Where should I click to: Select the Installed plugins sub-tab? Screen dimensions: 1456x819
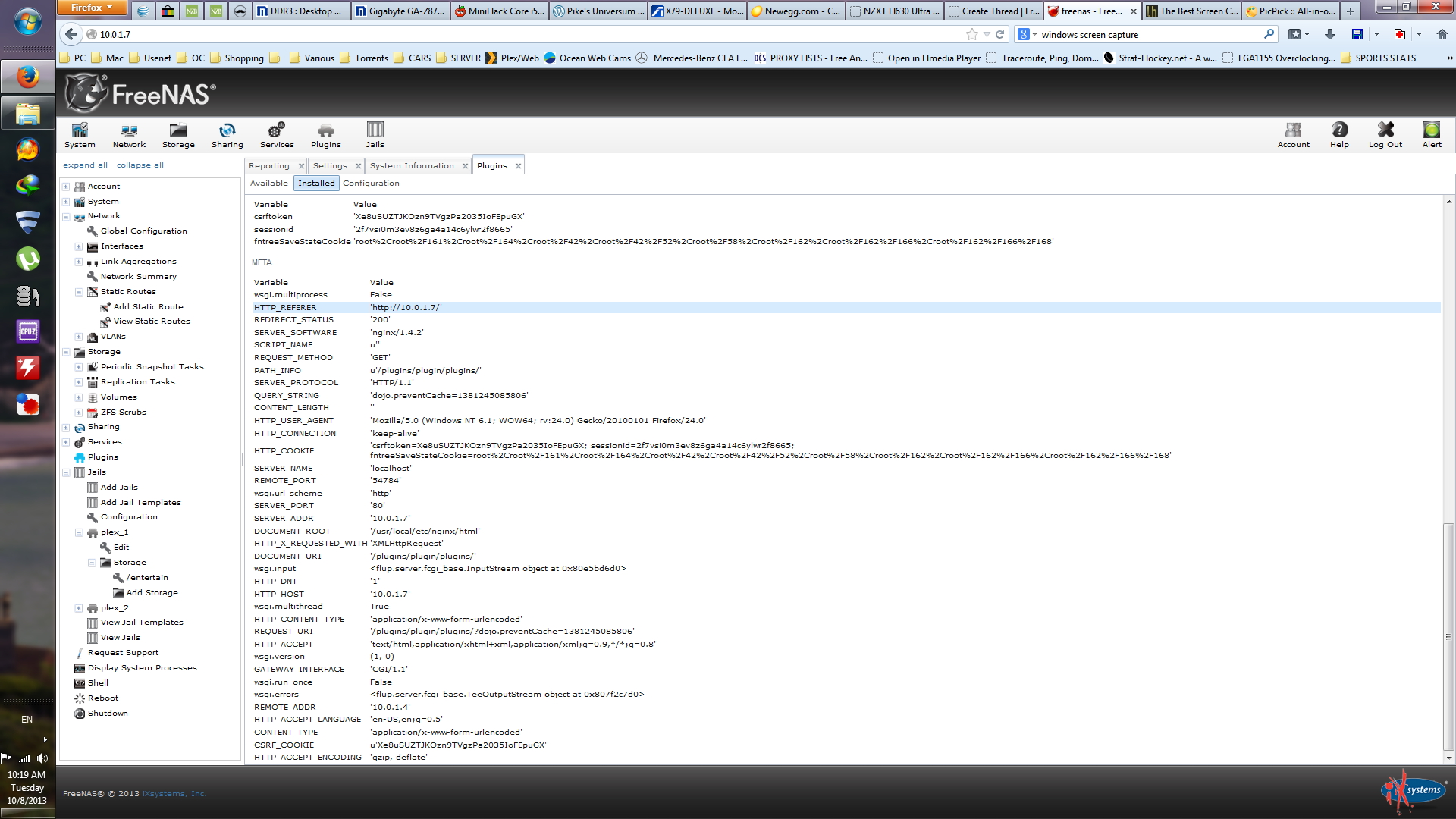[x=316, y=183]
